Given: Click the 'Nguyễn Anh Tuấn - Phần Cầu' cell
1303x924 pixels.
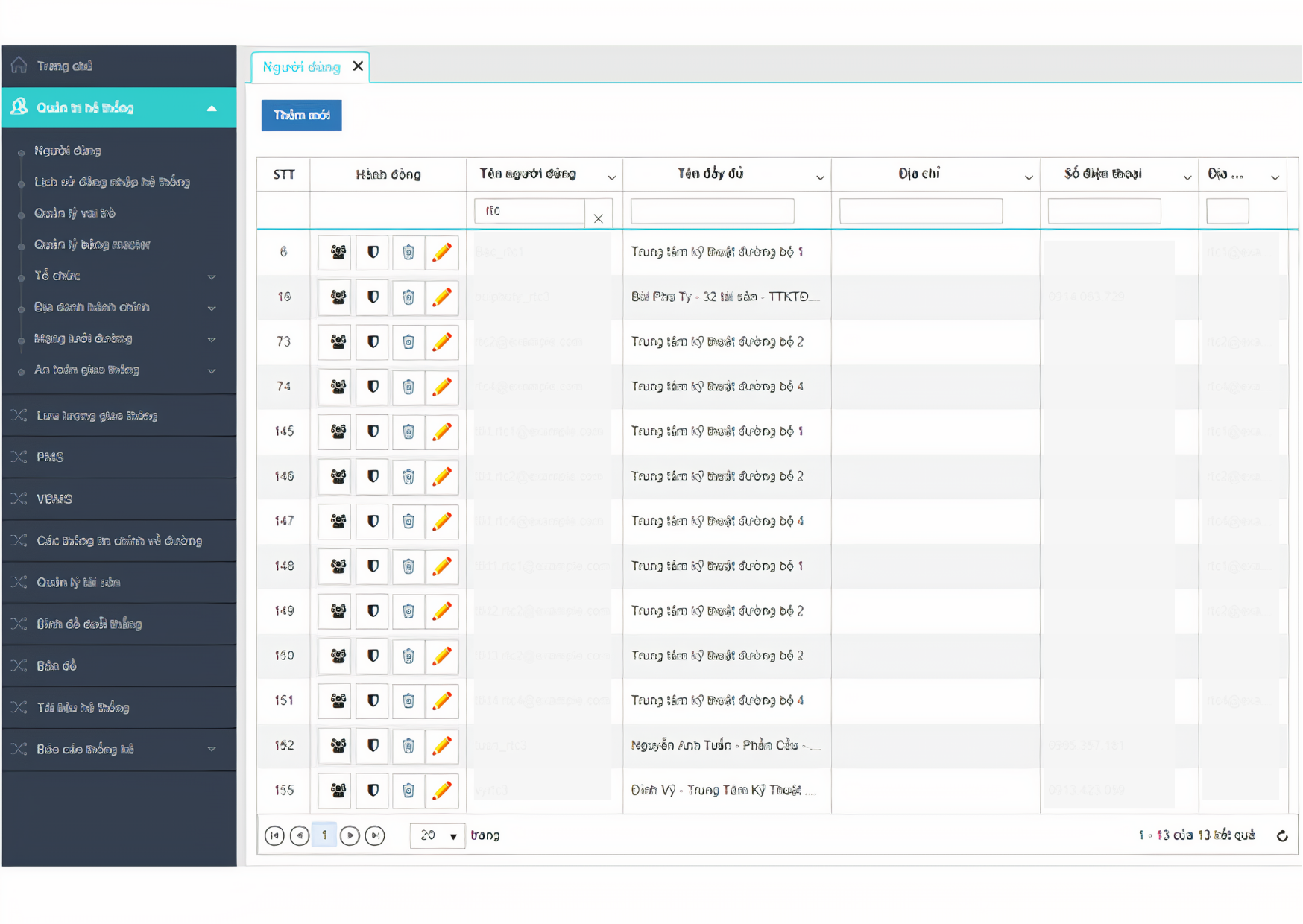Looking at the screenshot, I should 727,745.
